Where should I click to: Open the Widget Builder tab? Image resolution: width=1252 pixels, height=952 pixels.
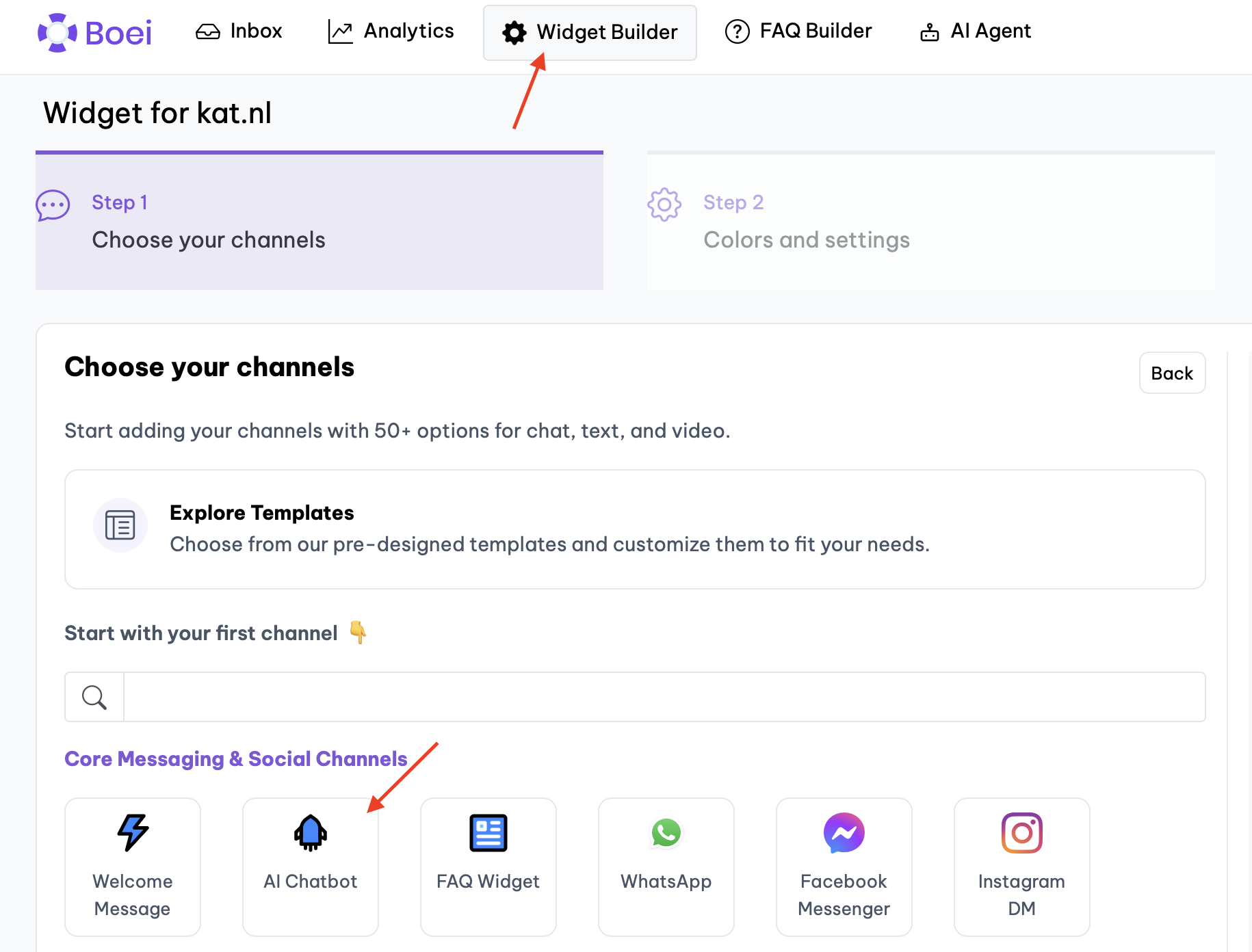point(590,32)
